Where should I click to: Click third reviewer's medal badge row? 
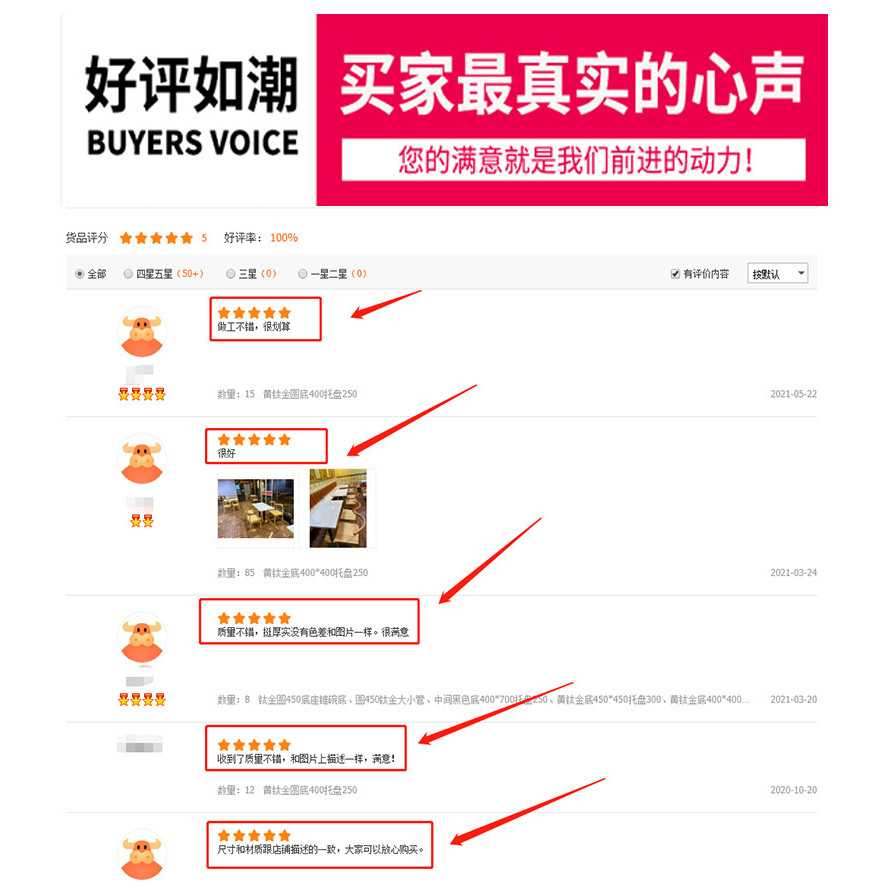pos(142,700)
